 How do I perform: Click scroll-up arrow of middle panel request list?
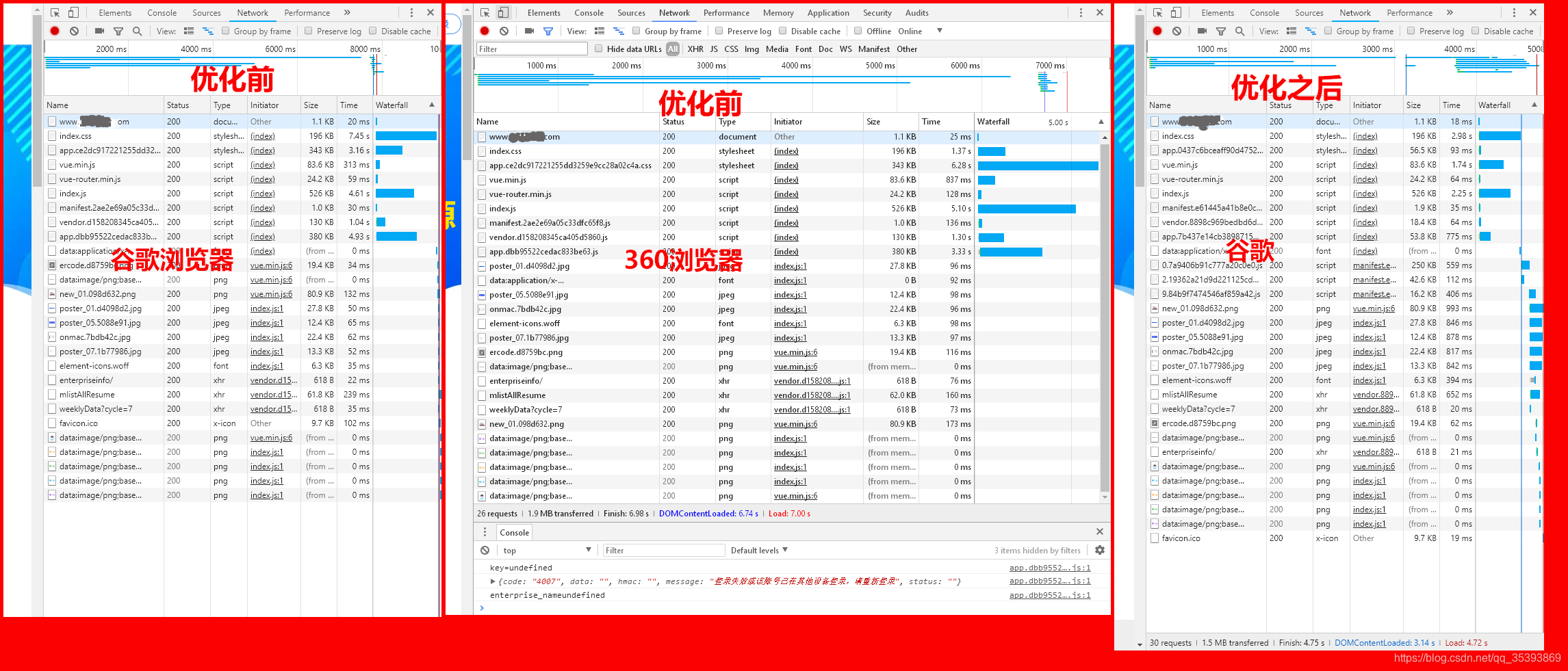1105,137
